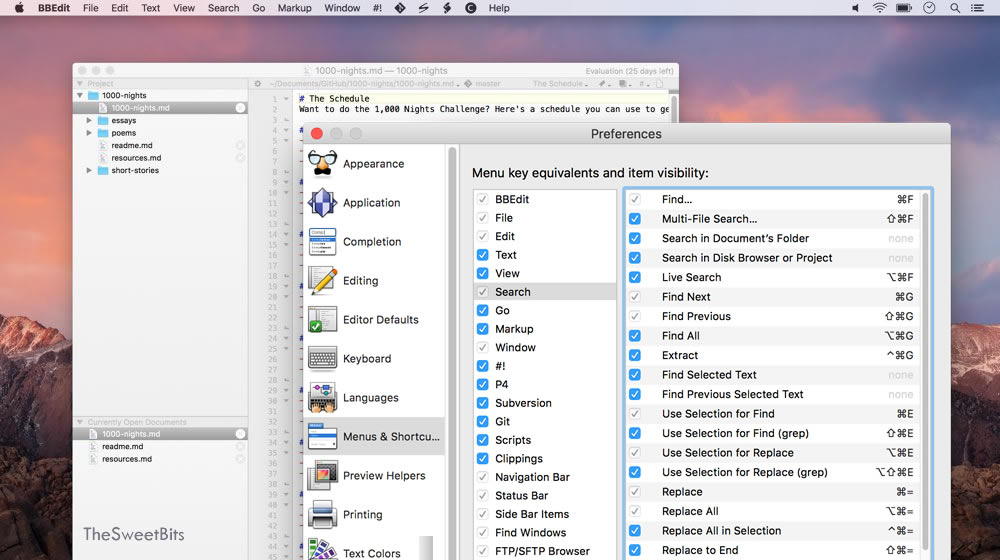The height and width of the screenshot is (560, 1000).
Task: Collapse Currently Open Documents section
Action: click(x=80, y=422)
